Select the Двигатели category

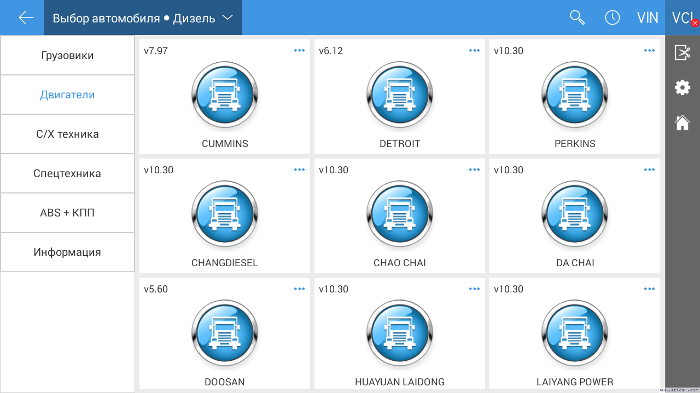pyautogui.click(x=67, y=95)
